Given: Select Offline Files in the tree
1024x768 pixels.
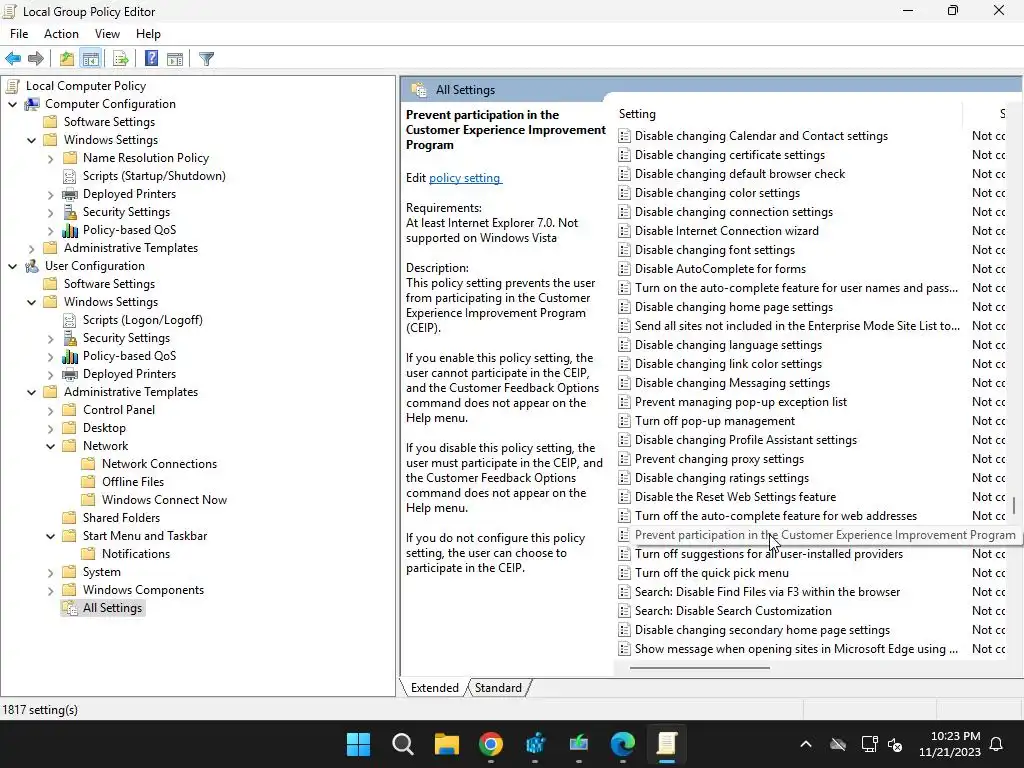Looking at the screenshot, I should (133, 482).
